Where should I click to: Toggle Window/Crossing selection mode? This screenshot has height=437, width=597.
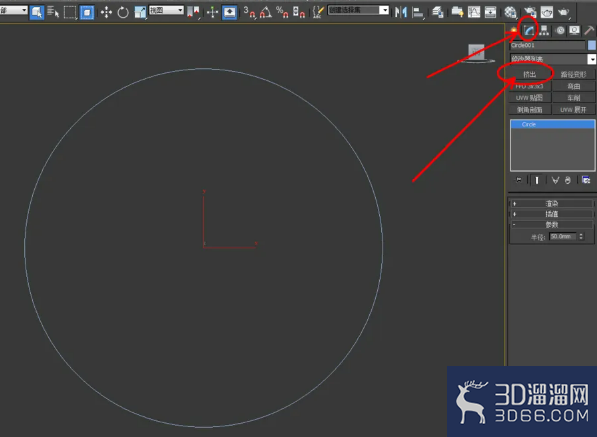click(x=87, y=13)
